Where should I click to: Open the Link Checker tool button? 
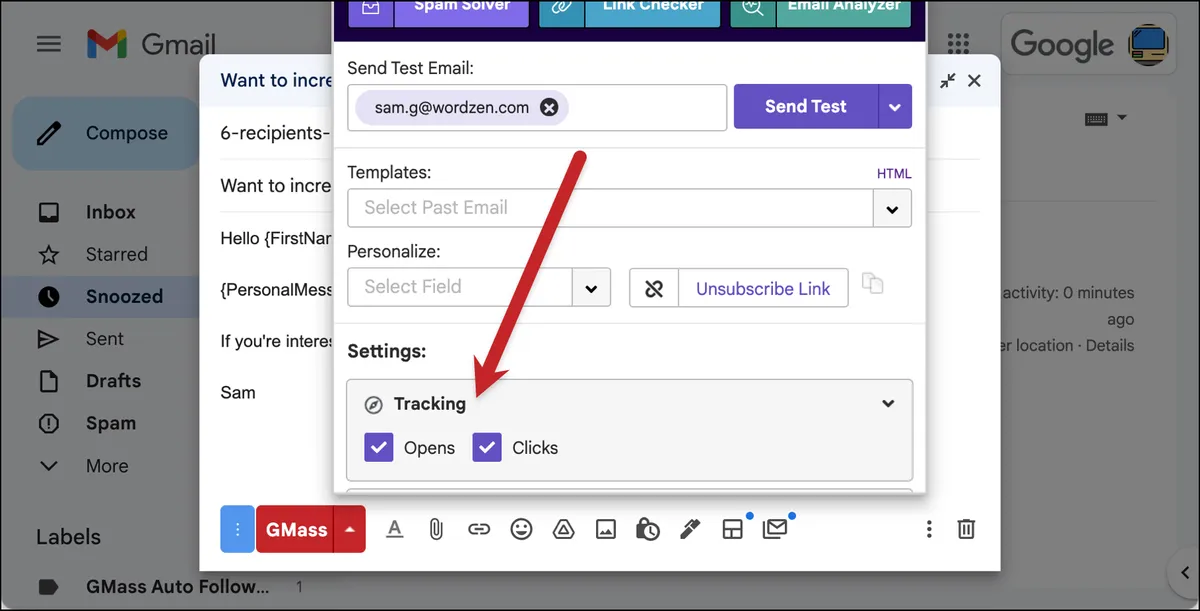coord(630,13)
